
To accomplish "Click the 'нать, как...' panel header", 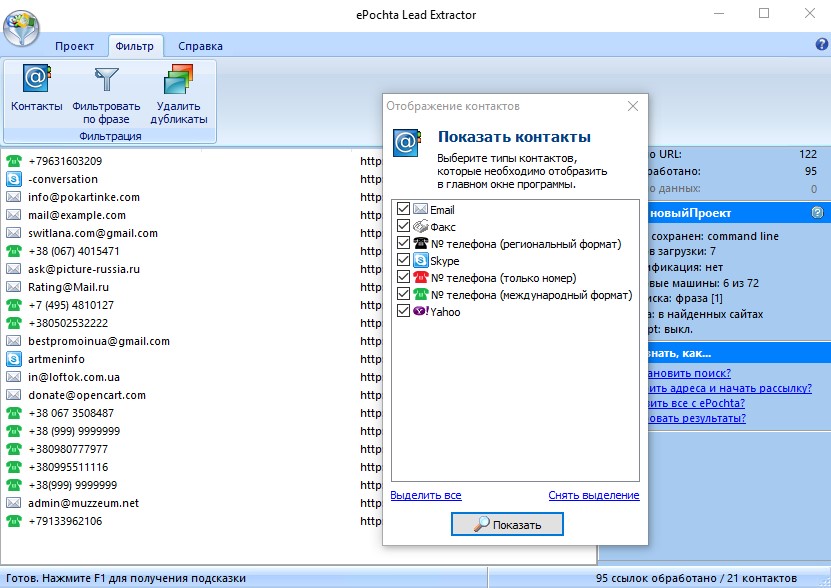I will tap(739, 353).
